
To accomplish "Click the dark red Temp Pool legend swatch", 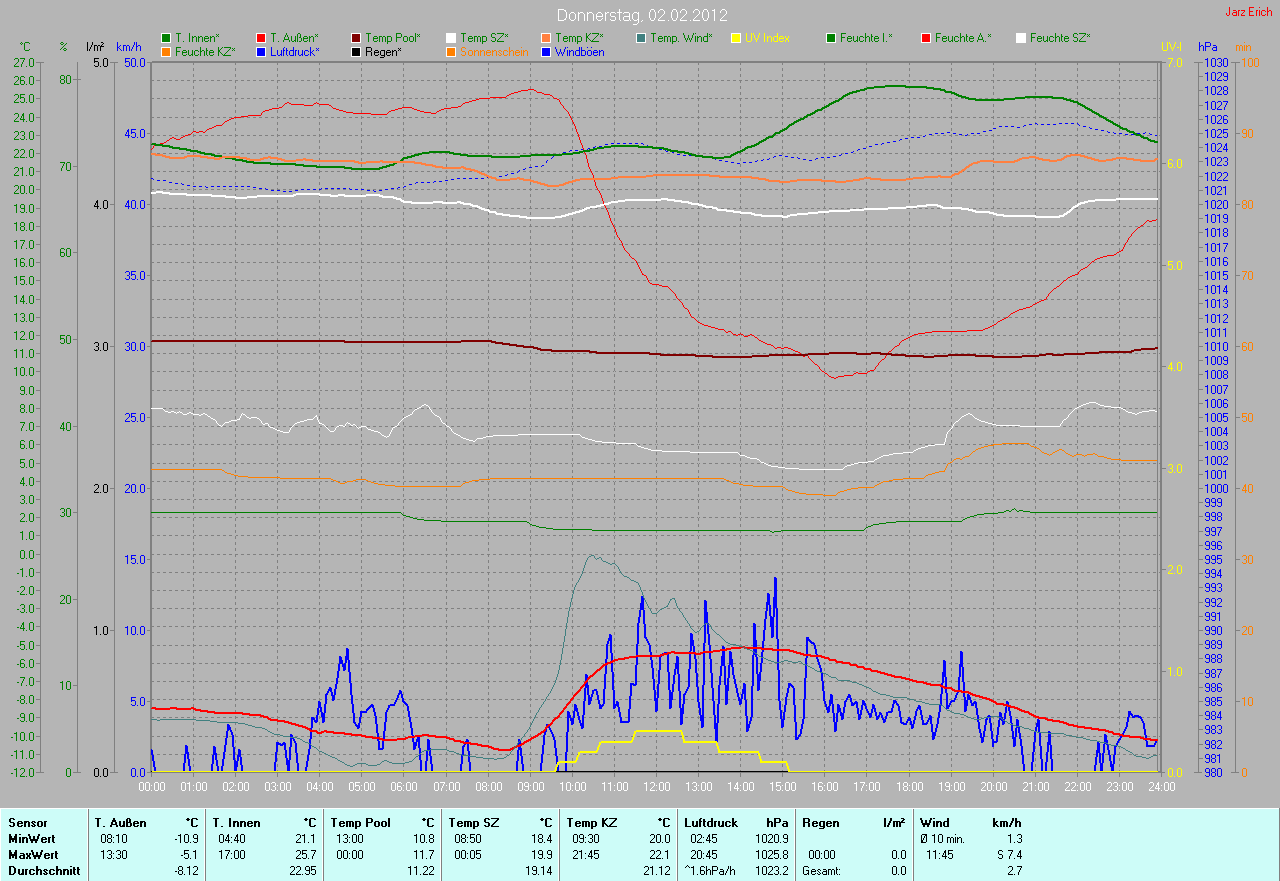I will pyautogui.click(x=356, y=38).
